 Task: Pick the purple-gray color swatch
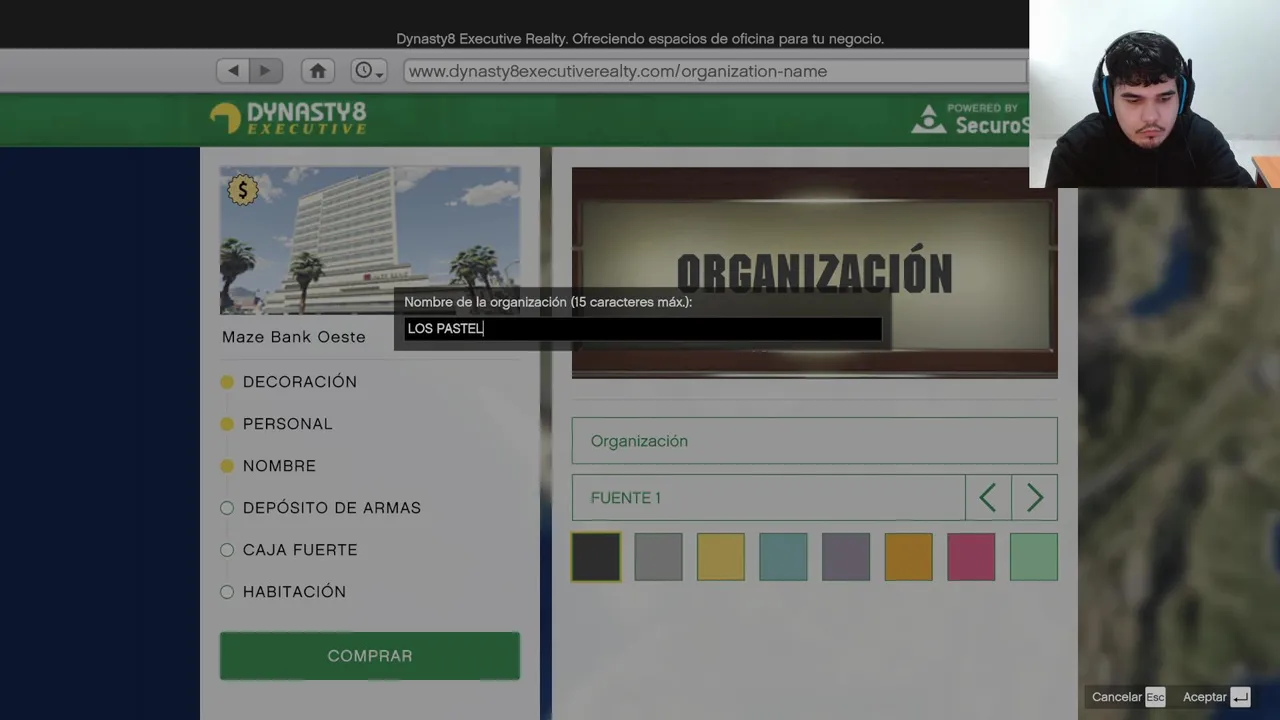point(846,557)
